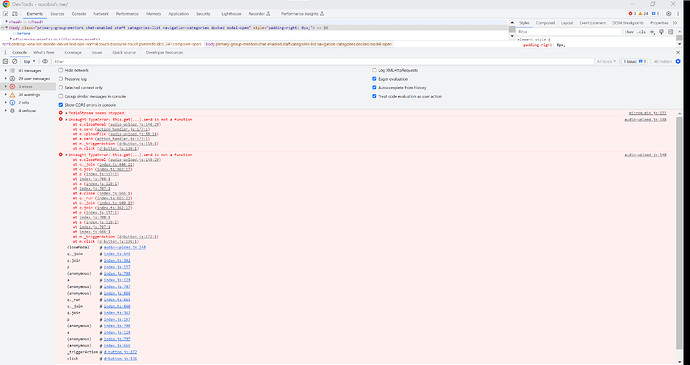Switch to the Sources panel tab

[x=57, y=14]
